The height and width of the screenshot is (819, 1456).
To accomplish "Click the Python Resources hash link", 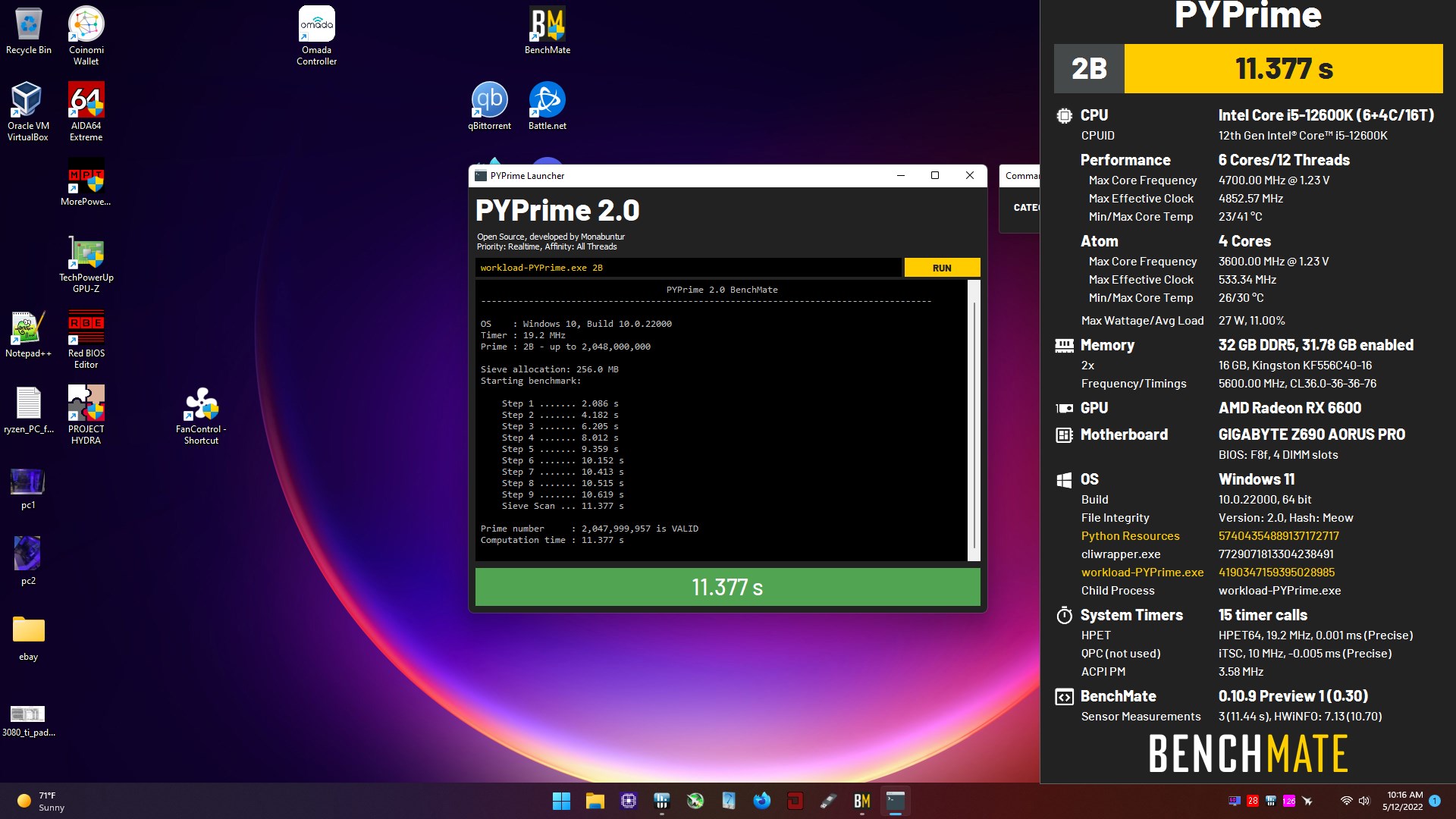I will click(x=1279, y=535).
